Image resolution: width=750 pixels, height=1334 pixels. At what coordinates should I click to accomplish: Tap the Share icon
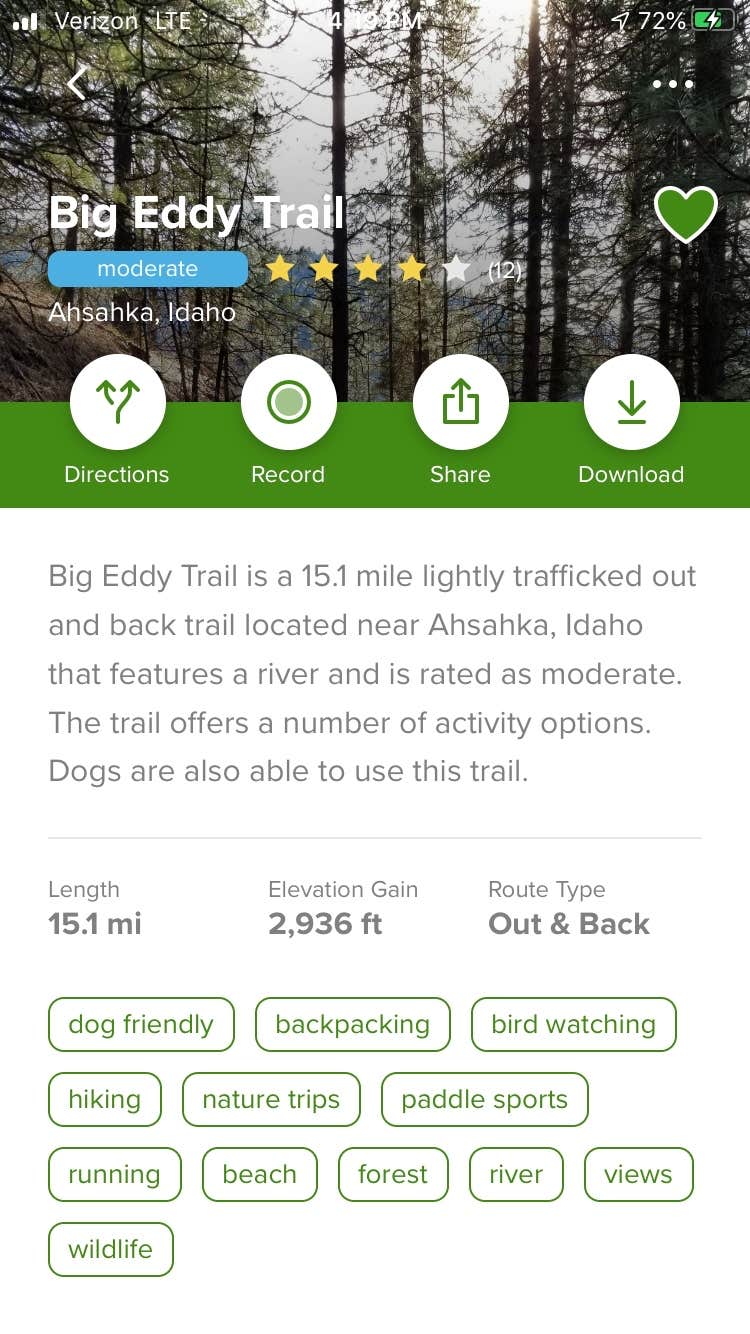(460, 403)
